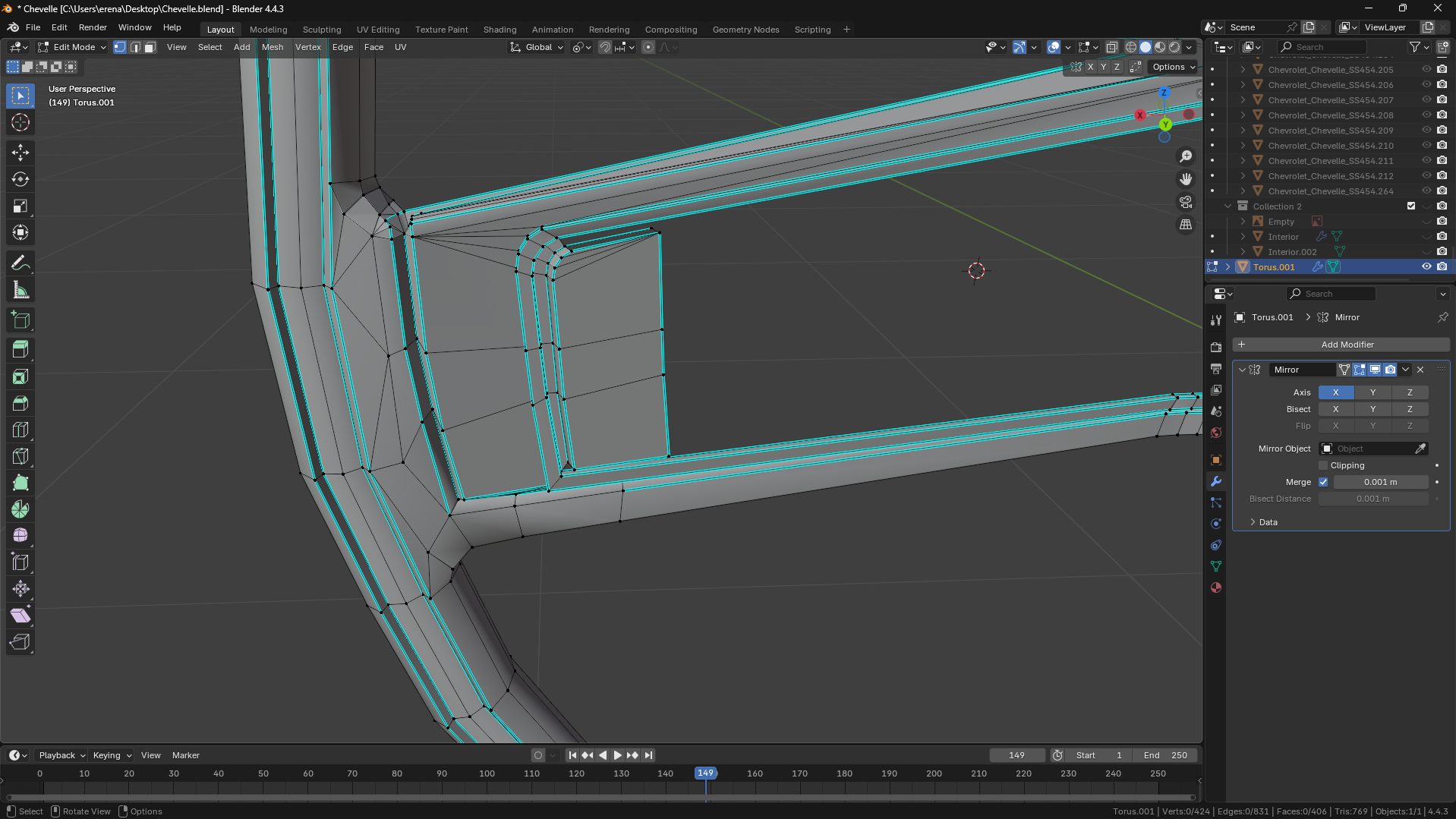Screen dimensions: 1456x819
Task: Expand Torus.001 in outliner
Action: tap(1228, 266)
